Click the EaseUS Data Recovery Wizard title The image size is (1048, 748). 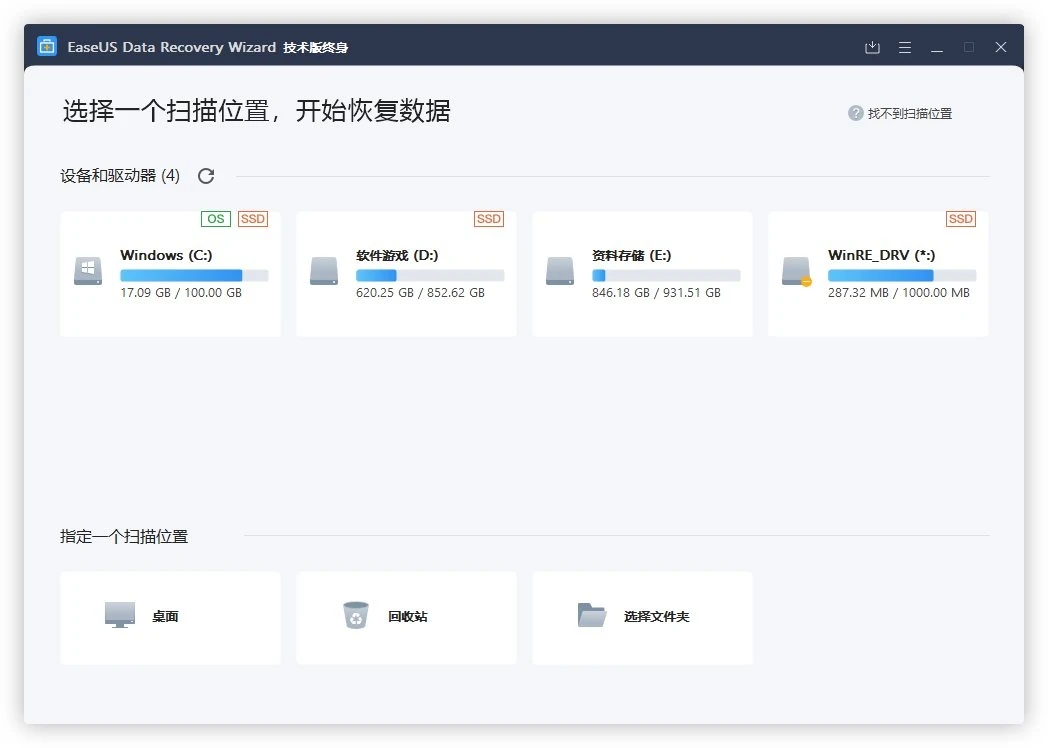172,47
